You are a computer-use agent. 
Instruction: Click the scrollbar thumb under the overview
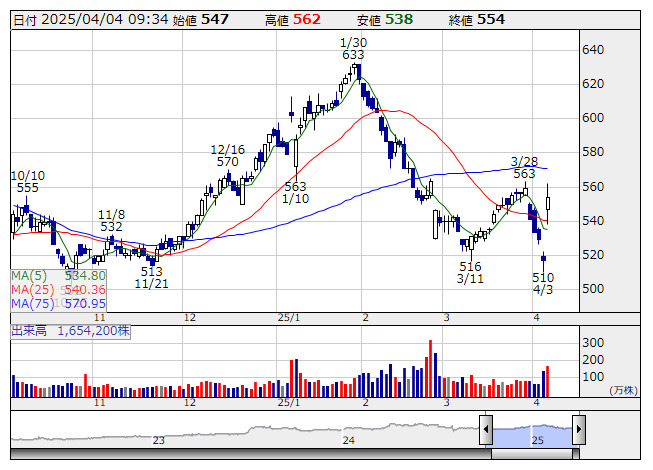click(x=532, y=453)
